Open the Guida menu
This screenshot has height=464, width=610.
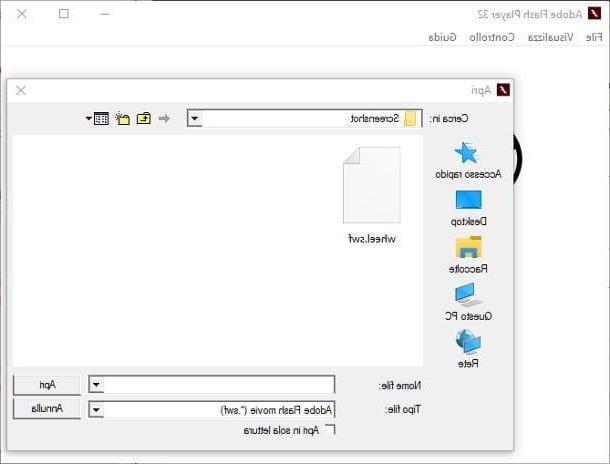click(442, 37)
